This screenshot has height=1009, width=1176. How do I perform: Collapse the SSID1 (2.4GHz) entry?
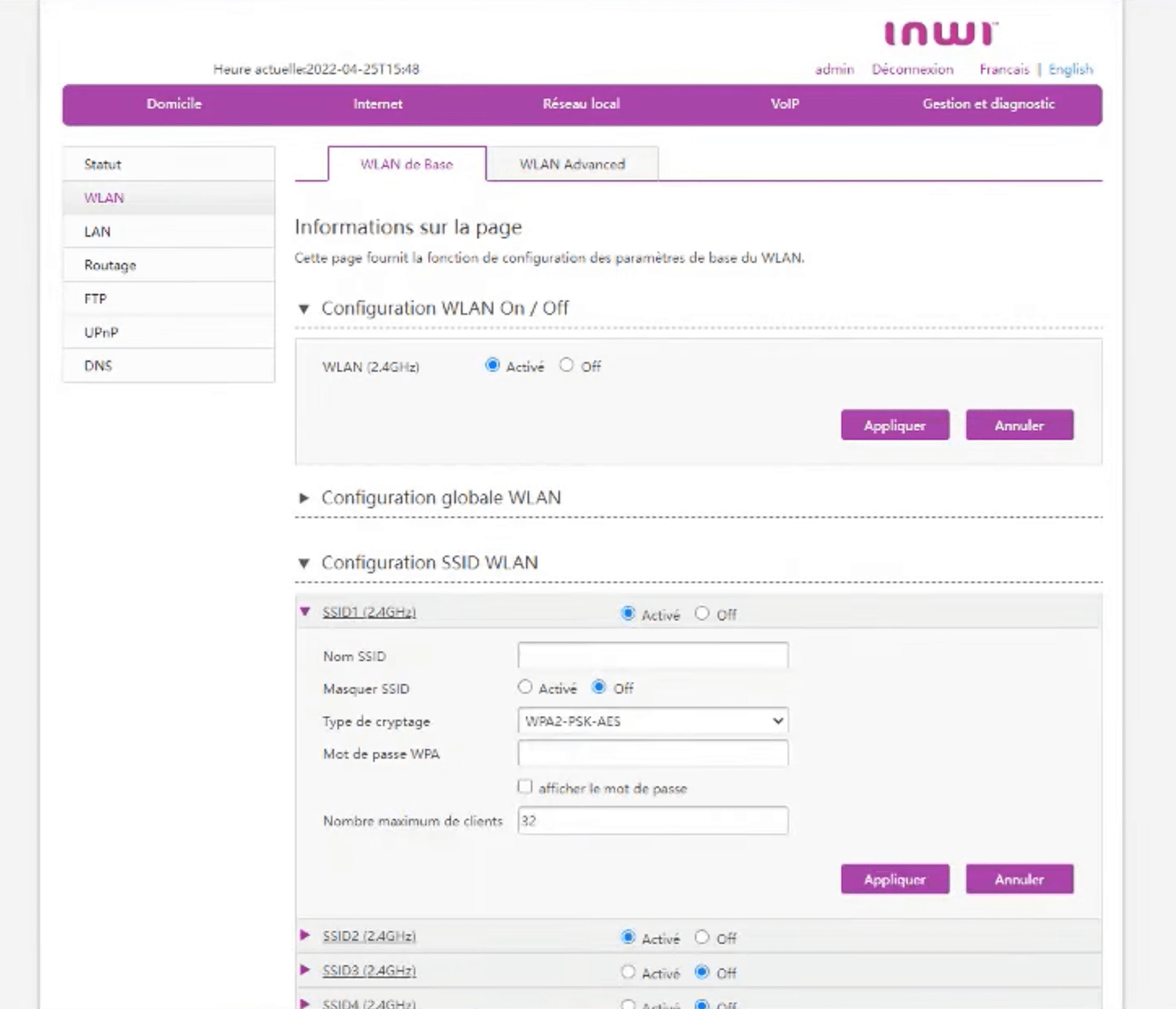pos(306,612)
